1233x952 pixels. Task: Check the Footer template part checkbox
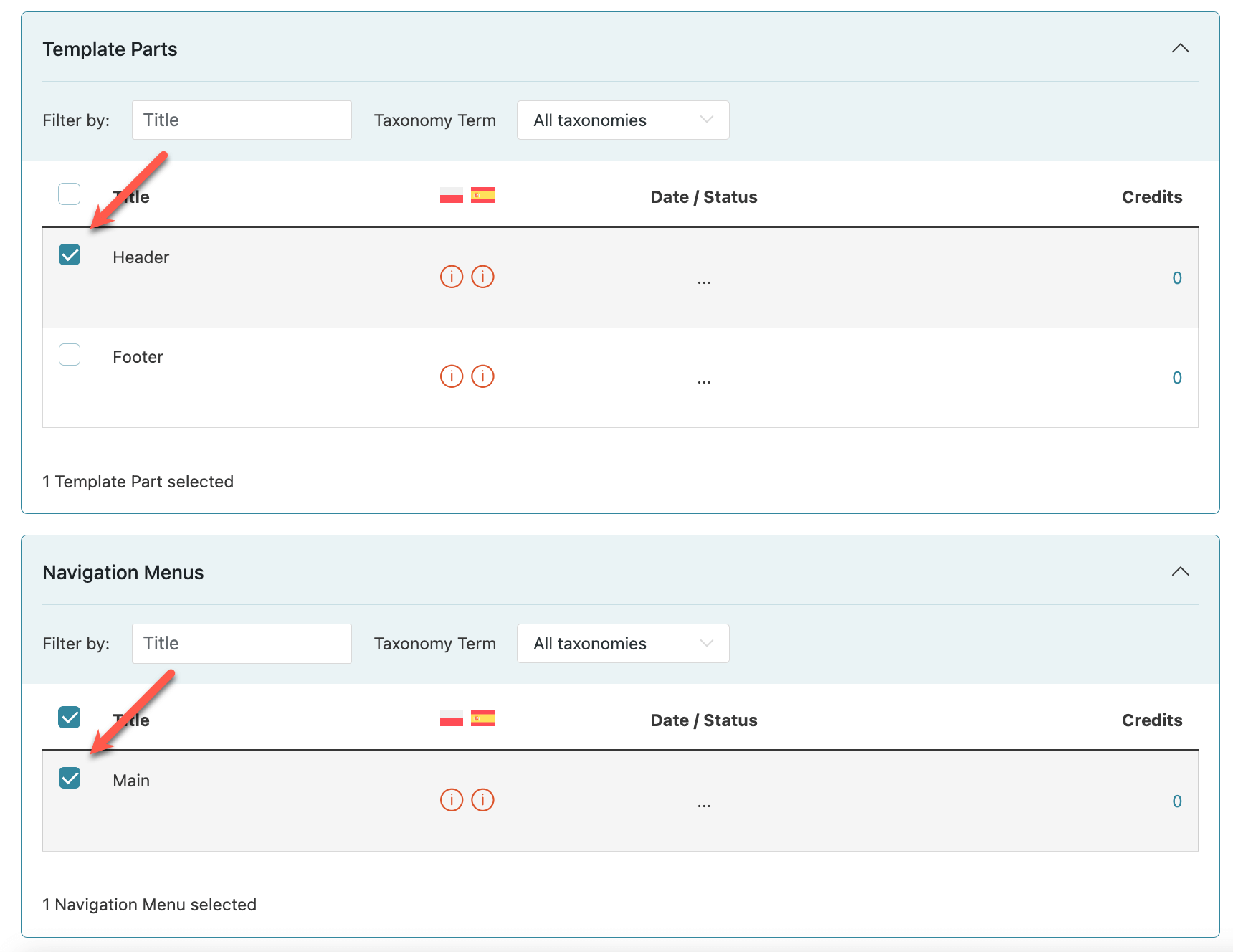tap(70, 355)
